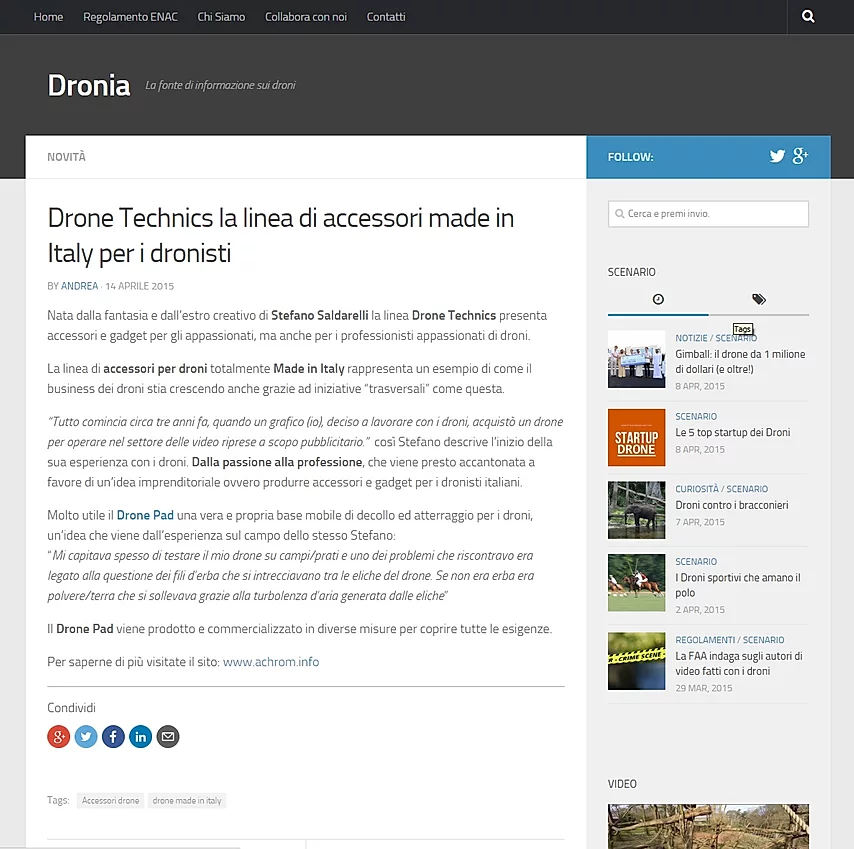Open Le 5 top startup dei Droni
The height and width of the screenshot is (849, 854).
pyautogui.click(x=733, y=432)
